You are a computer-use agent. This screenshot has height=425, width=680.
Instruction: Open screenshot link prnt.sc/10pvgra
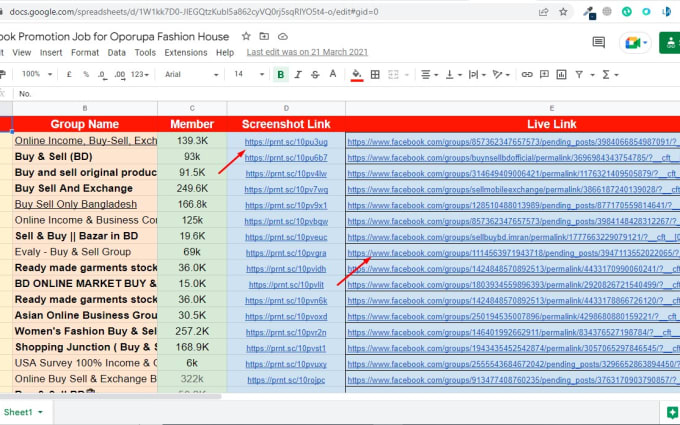pyautogui.click(x=286, y=253)
